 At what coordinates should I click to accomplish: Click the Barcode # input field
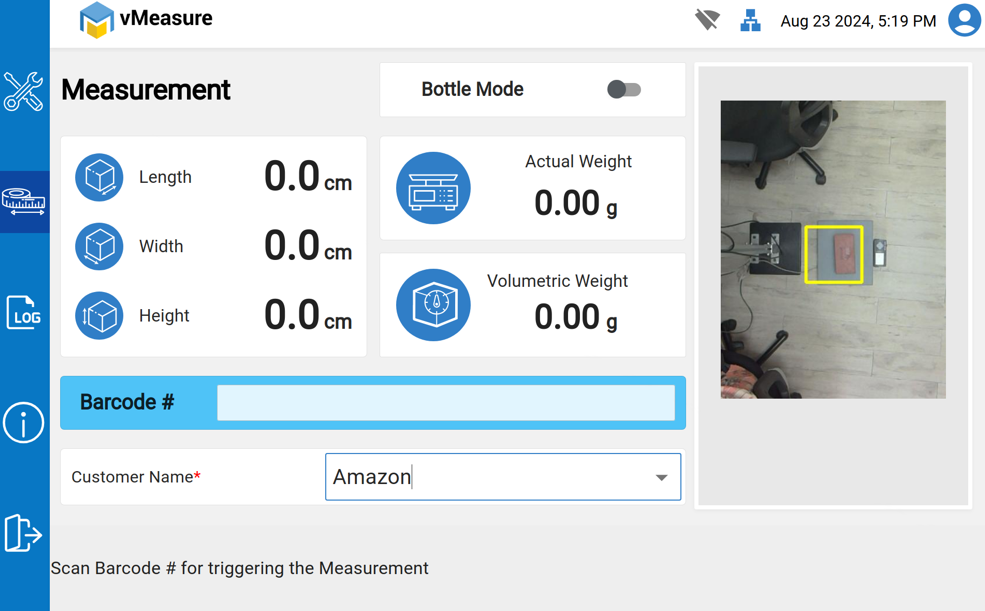(445, 403)
